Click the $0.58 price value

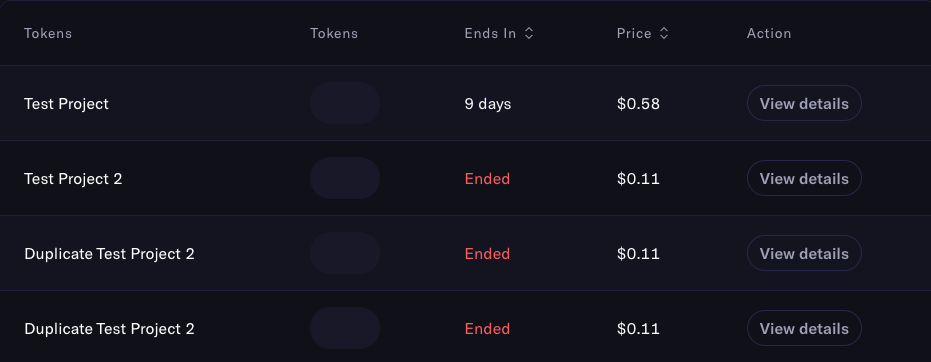(638, 104)
